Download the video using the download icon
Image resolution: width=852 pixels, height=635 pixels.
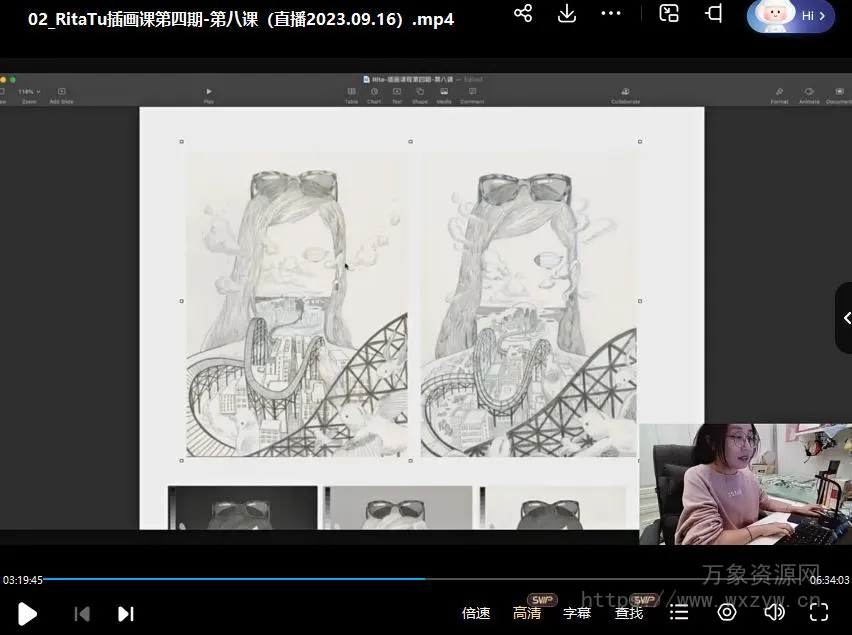coord(567,13)
